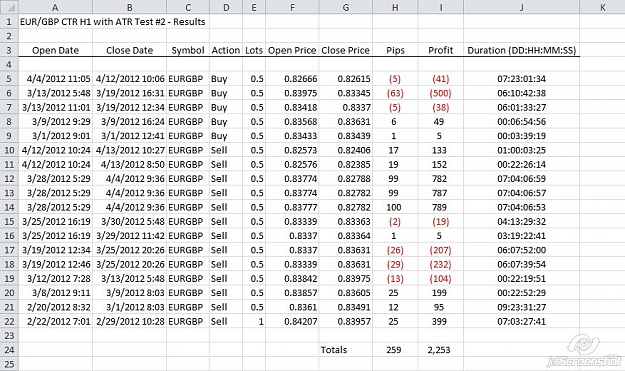The image size is (625, 371).
Task: Select the 'Close Price' header cell
Action: click(346, 50)
